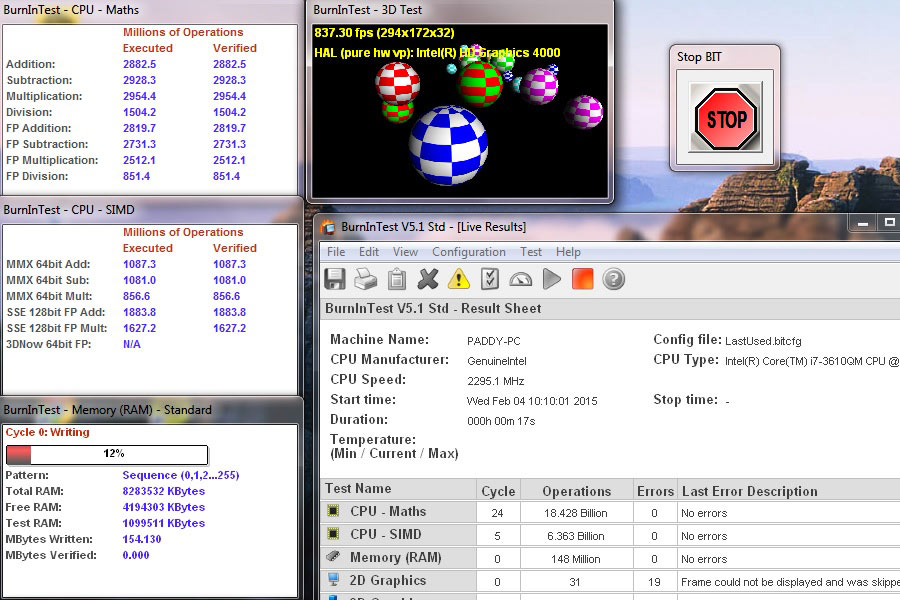Click the Division executed value 1504.2
Image resolution: width=900 pixels, height=600 pixels.
point(139,113)
